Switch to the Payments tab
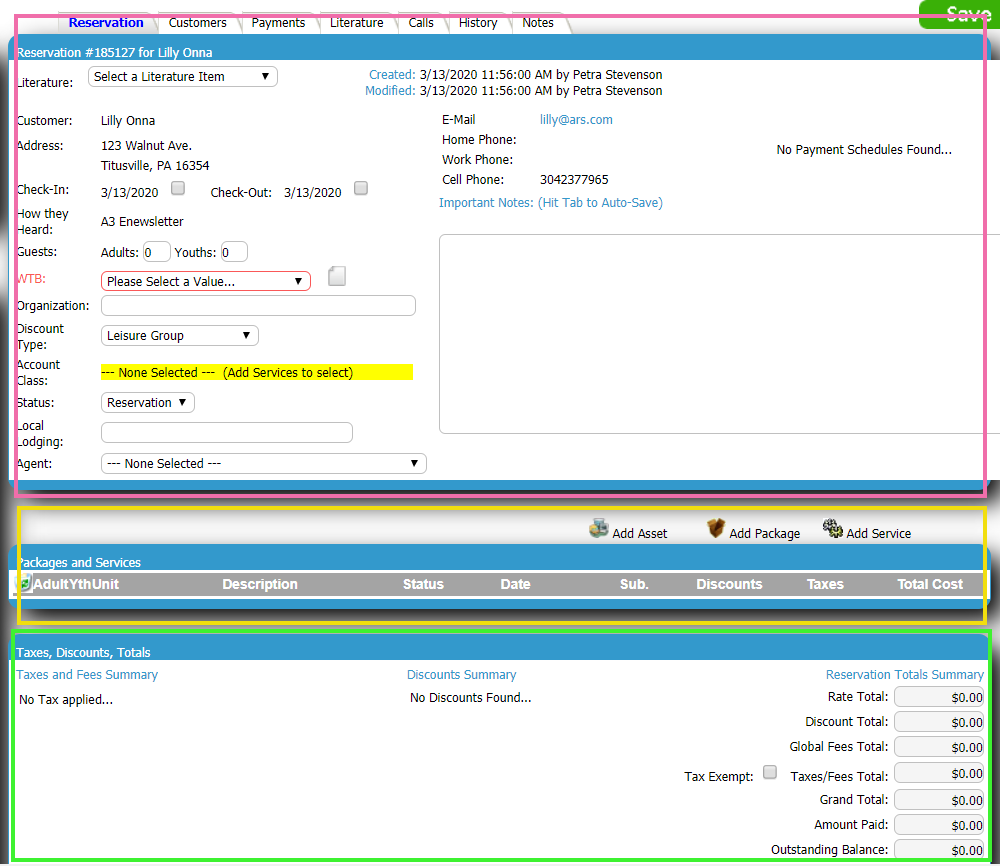Screen dimensions: 1000x866 278,22
